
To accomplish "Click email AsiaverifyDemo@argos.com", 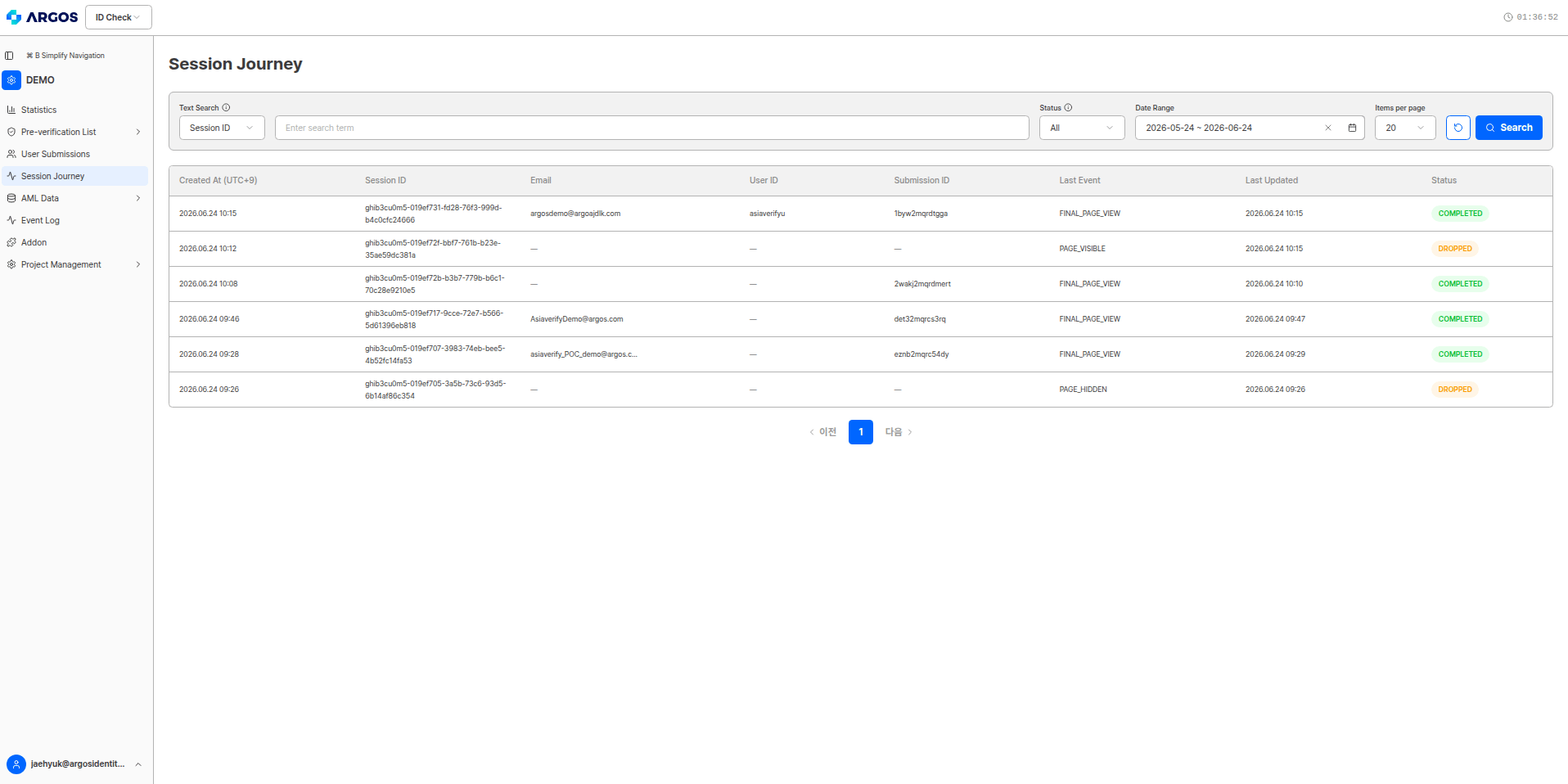I will tap(577, 319).
